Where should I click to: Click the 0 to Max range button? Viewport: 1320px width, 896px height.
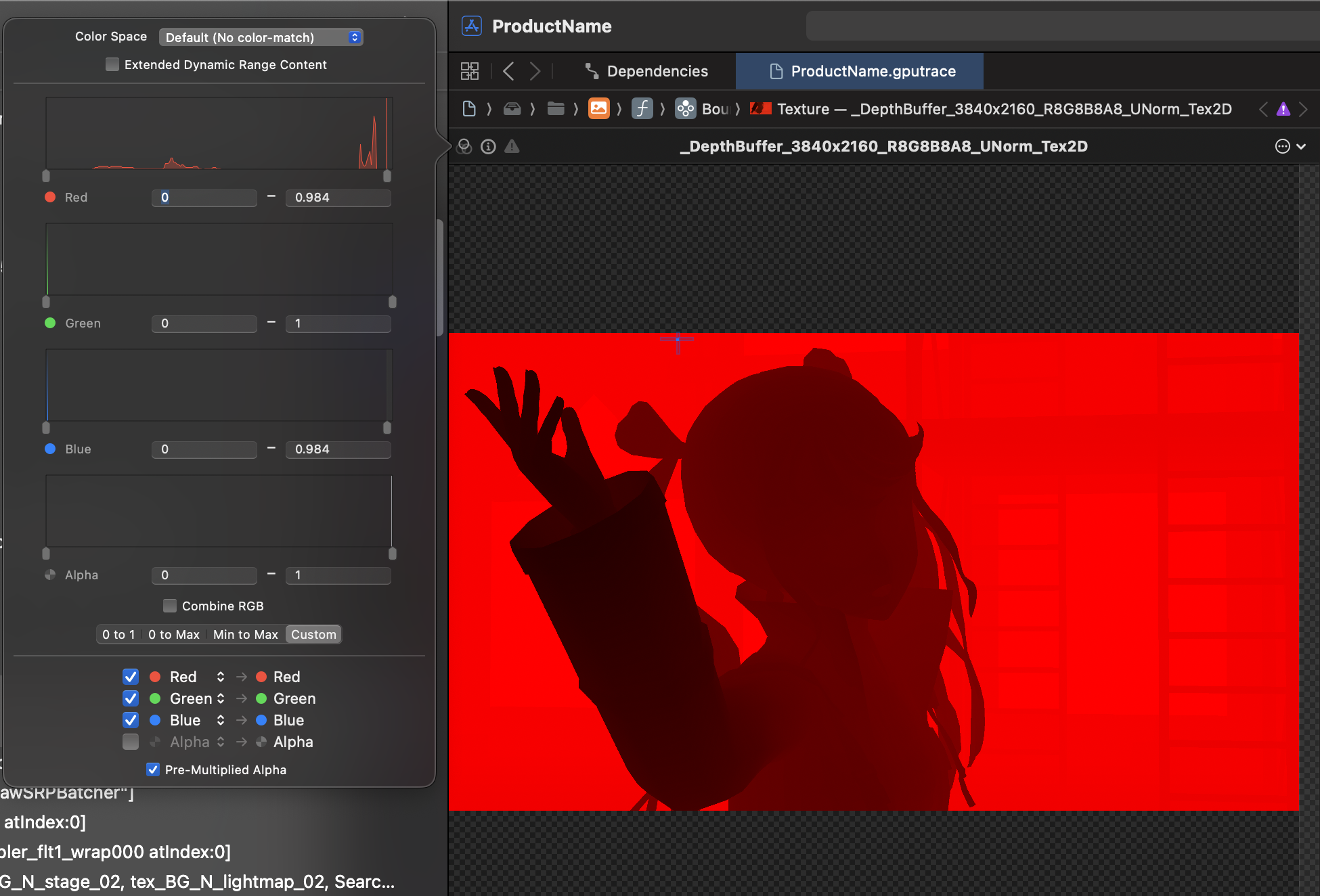tap(173, 634)
